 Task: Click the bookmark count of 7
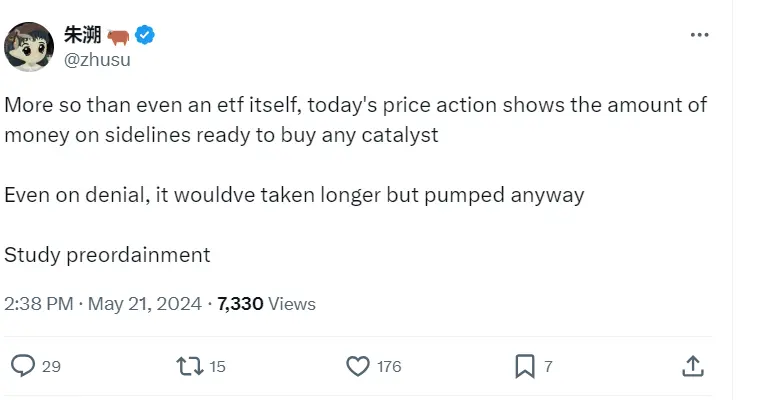point(549,367)
